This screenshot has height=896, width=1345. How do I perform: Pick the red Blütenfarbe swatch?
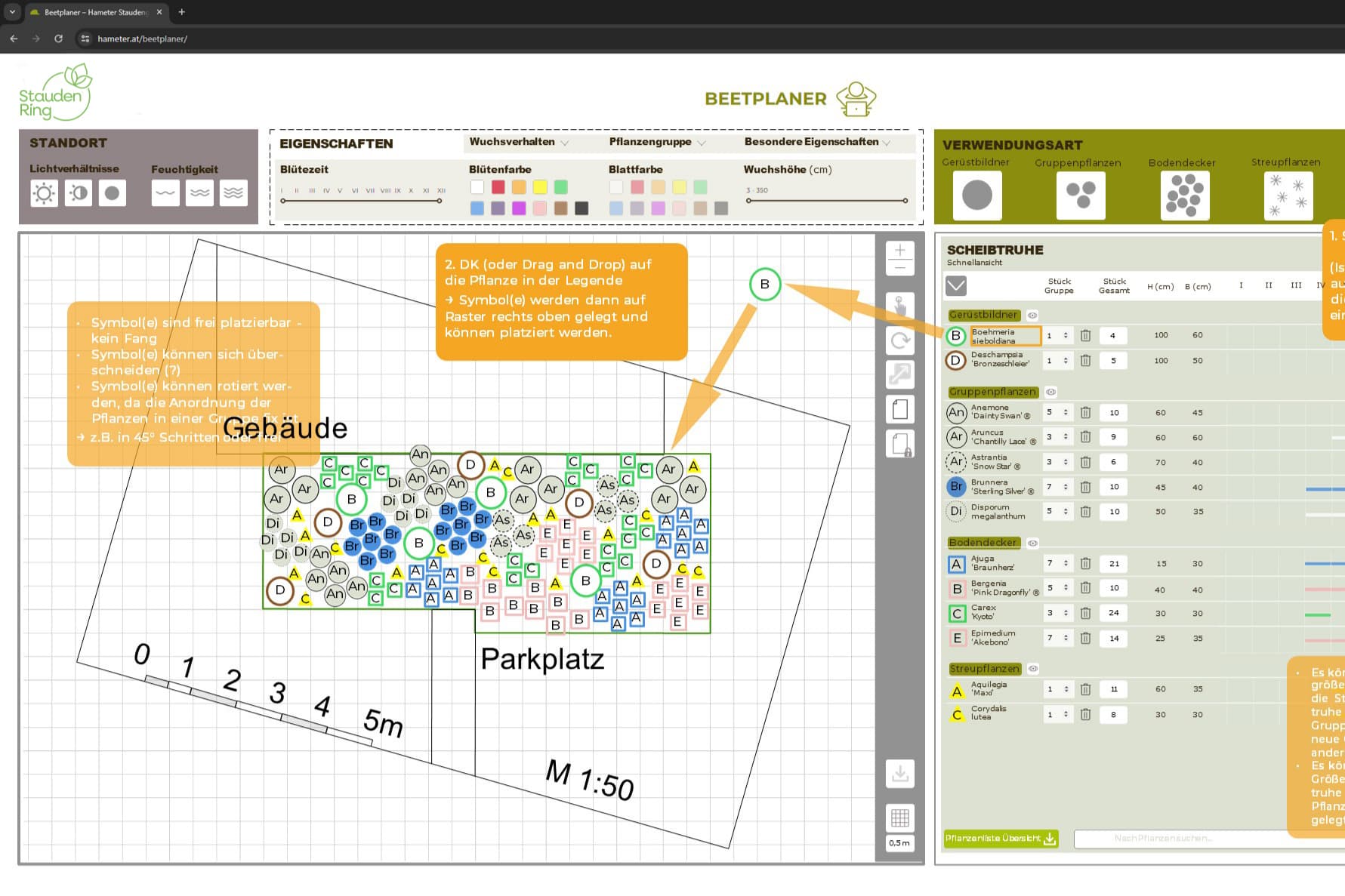498,187
